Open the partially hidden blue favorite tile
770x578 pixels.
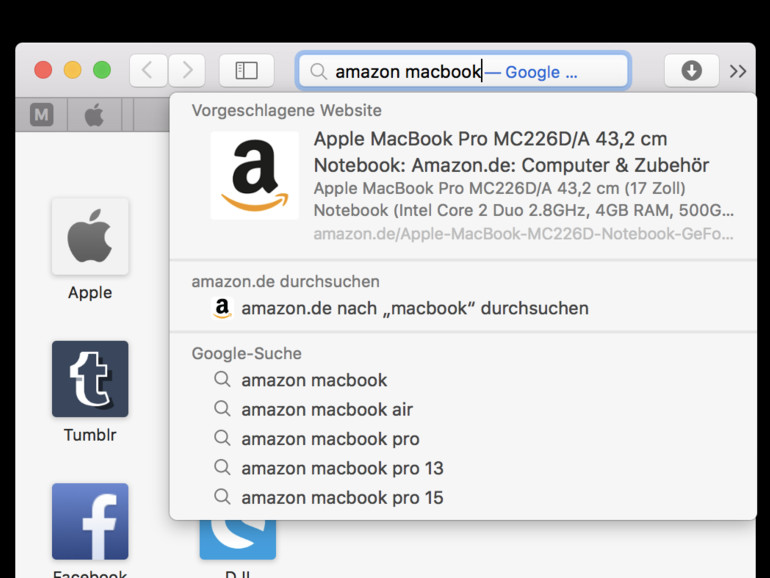[x=238, y=540]
